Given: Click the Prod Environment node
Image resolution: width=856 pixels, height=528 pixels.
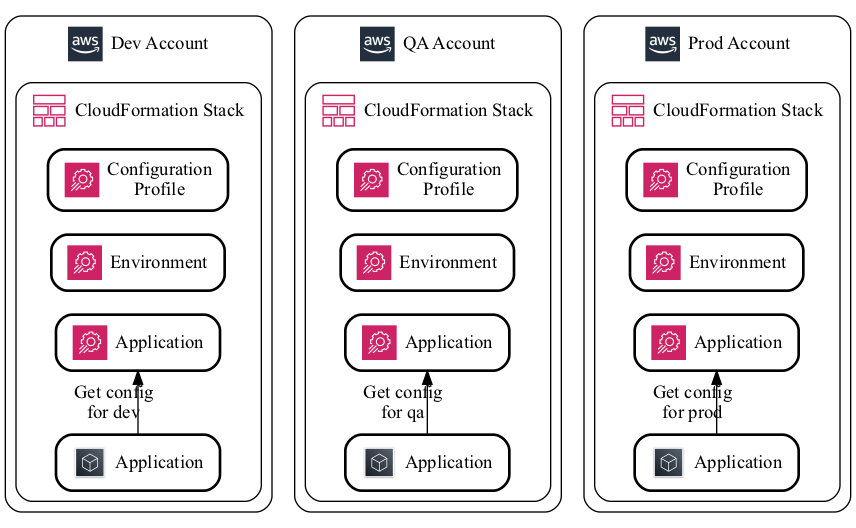Looking at the screenshot, I should click(716, 263).
